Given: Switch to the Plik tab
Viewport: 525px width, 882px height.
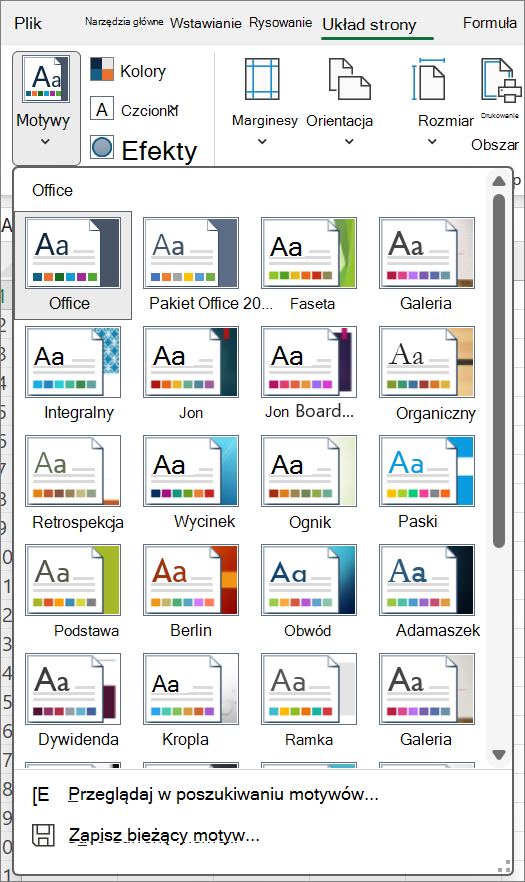Looking at the screenshot, I should 28,23.
